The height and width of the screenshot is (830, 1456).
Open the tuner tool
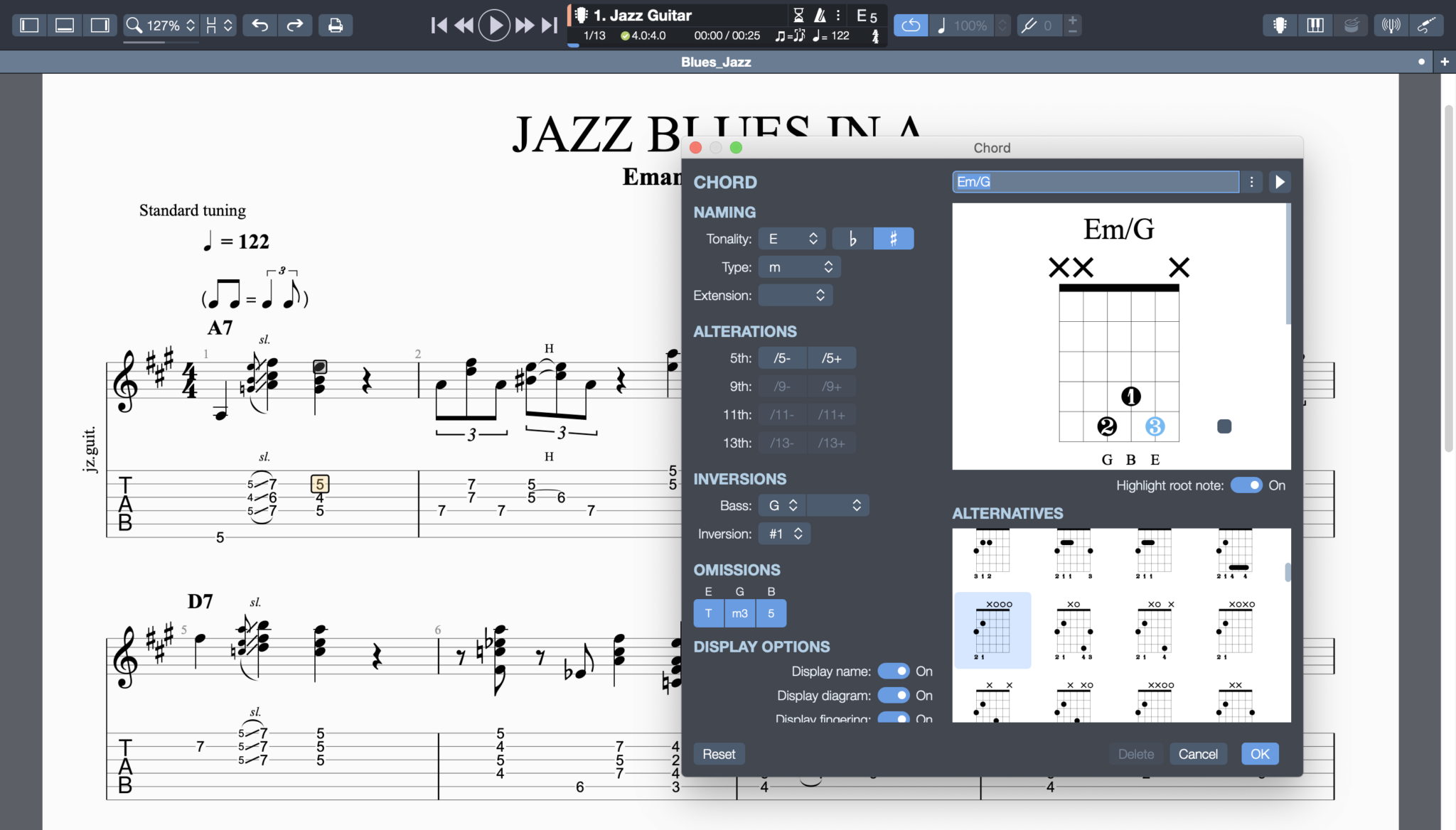tap(1391, 25)
